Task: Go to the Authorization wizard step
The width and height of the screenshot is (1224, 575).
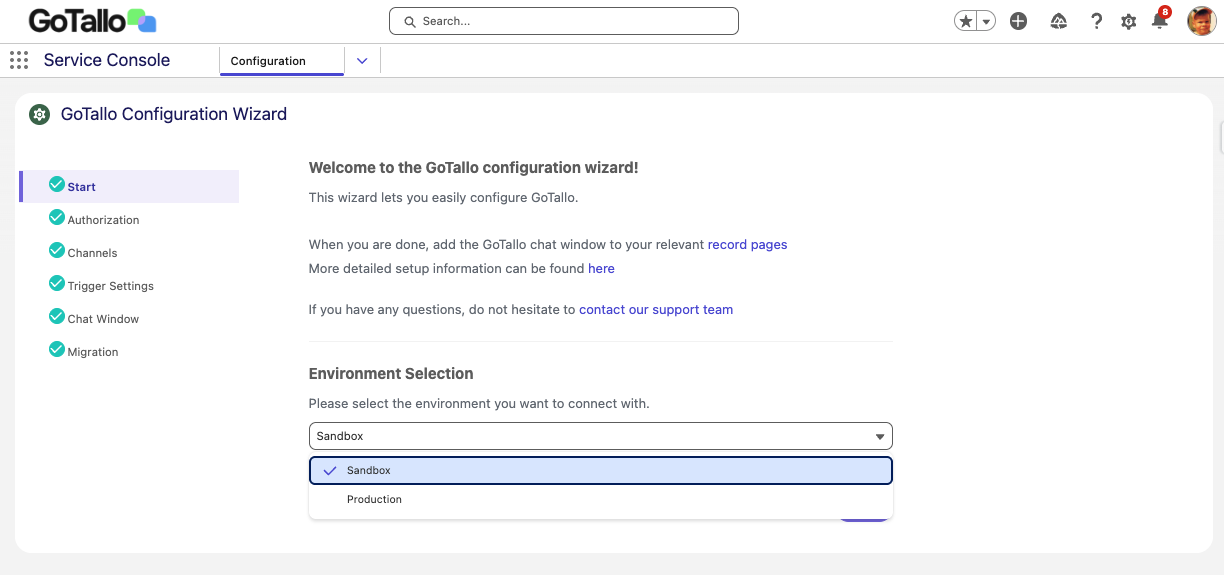Action: 103,220
